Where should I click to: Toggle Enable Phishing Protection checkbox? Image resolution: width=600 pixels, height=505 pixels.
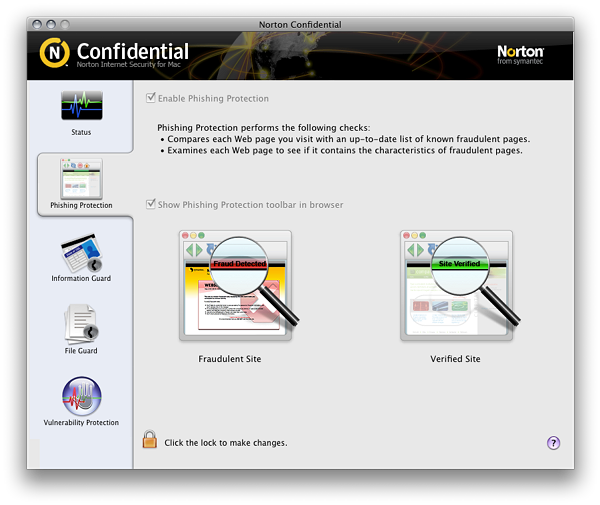coord(151,98)
